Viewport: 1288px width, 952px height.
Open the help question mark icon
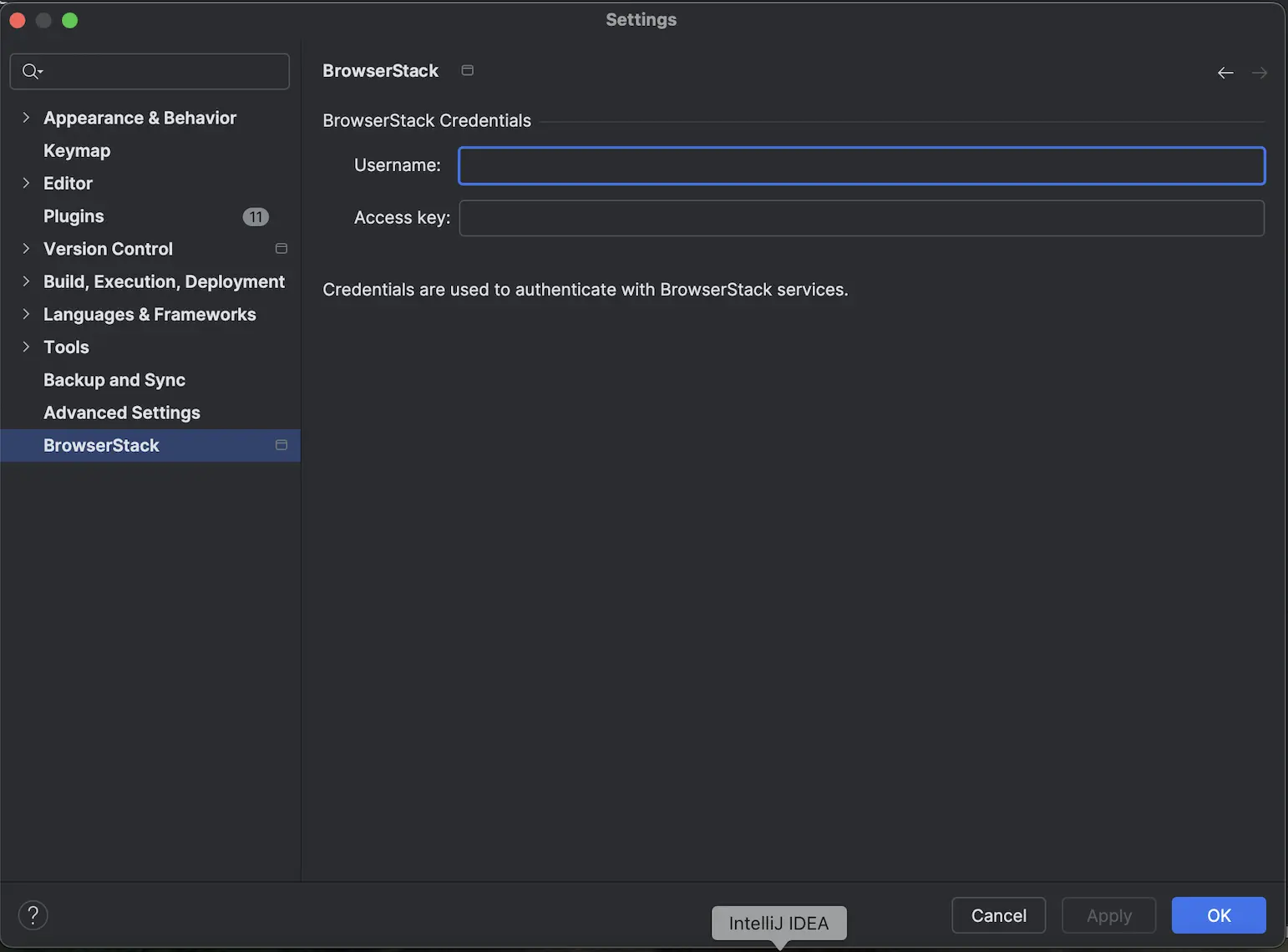[x=33, y=914]
